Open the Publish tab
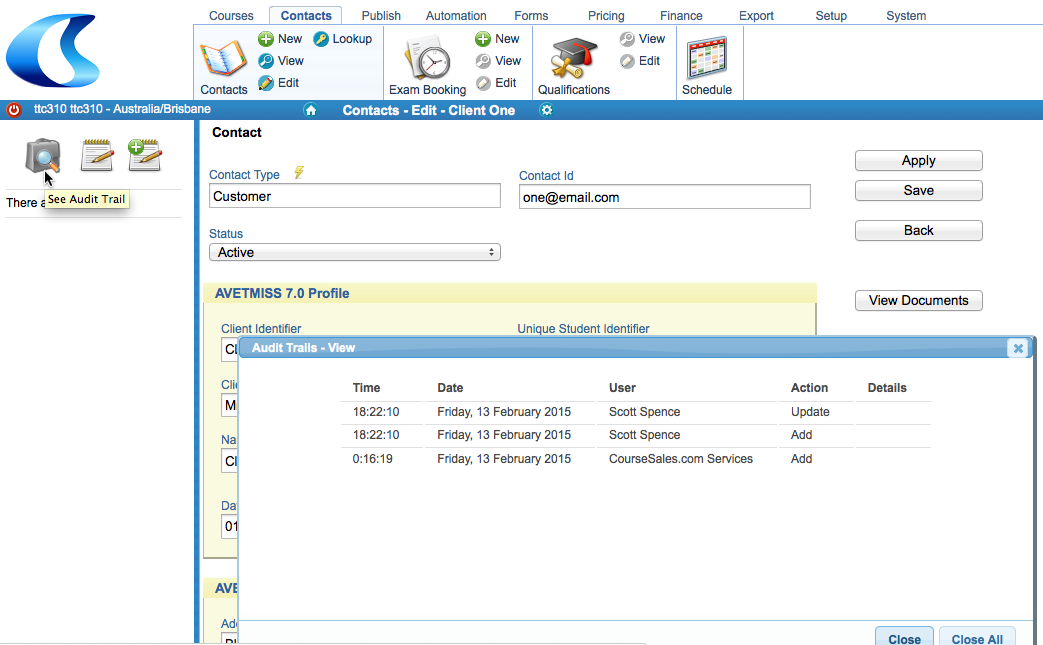This screenshot has width=1043, height=645. [x=381, y=15]
